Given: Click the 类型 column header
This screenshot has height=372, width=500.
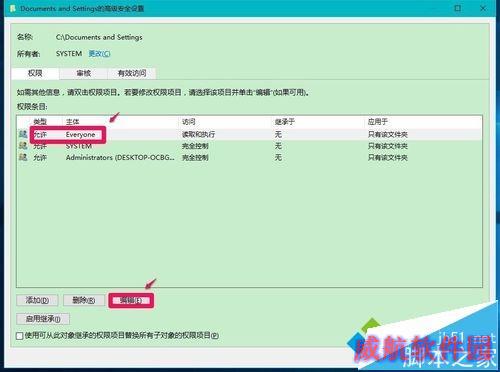Looking at the screenshot, I should click(x=40, y=122).
